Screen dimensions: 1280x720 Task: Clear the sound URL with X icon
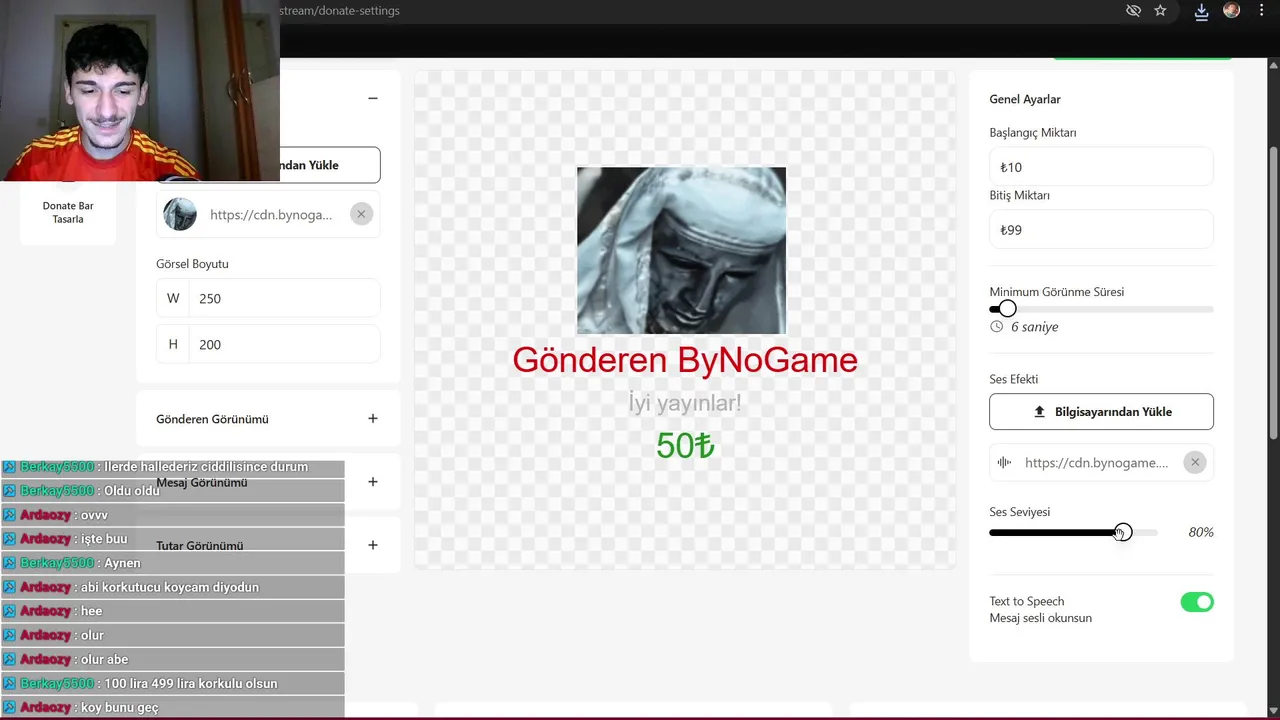(1194, 462)
